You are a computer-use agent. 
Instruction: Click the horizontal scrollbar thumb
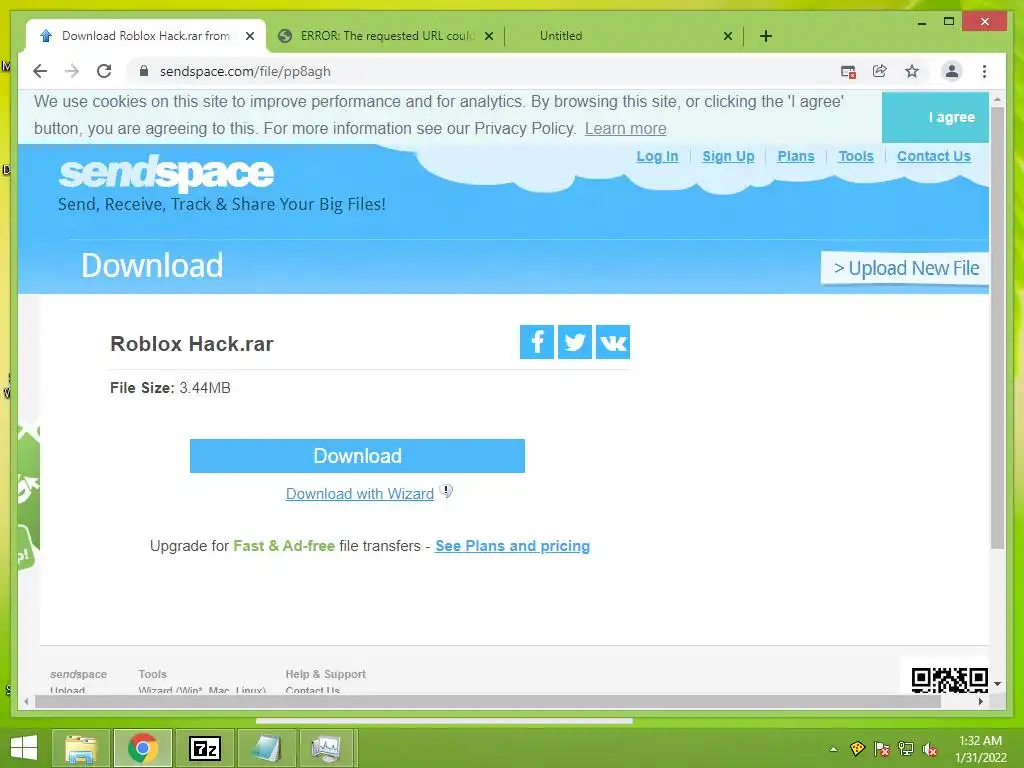(x=488, y=701)
